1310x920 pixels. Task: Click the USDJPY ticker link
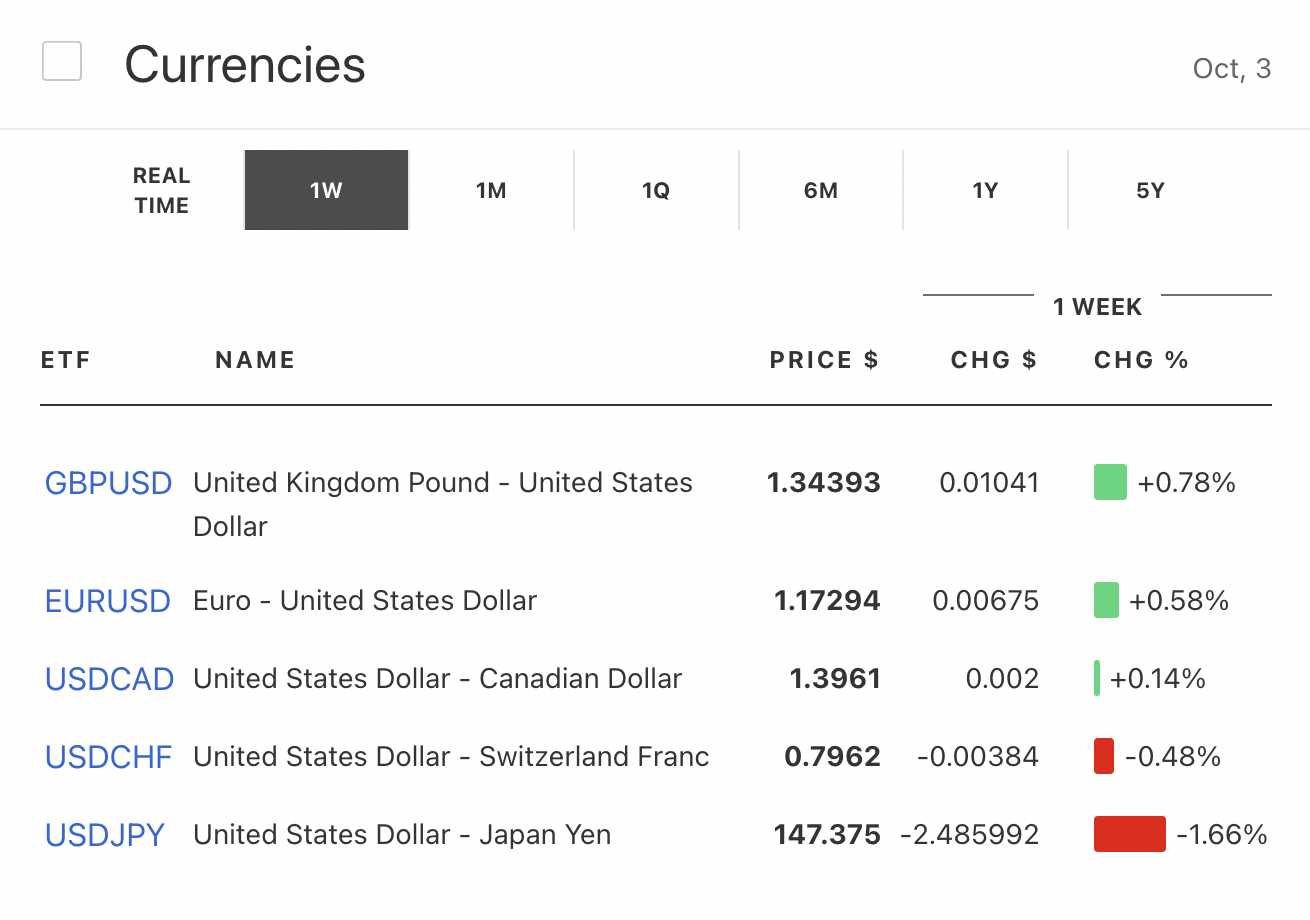(x=105, y=835)
